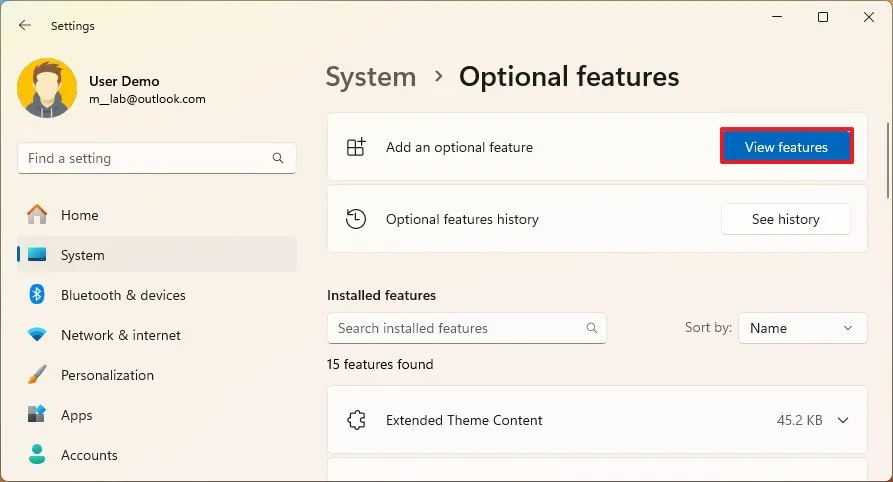Click the Personalization paintbrush icon

(x=37, y=374)
